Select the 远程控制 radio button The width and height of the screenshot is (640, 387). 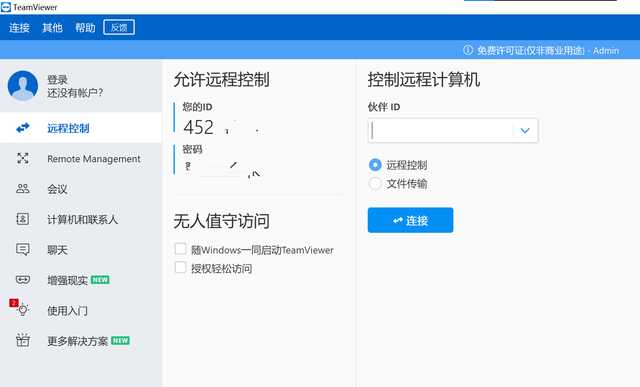pos(375,165)
